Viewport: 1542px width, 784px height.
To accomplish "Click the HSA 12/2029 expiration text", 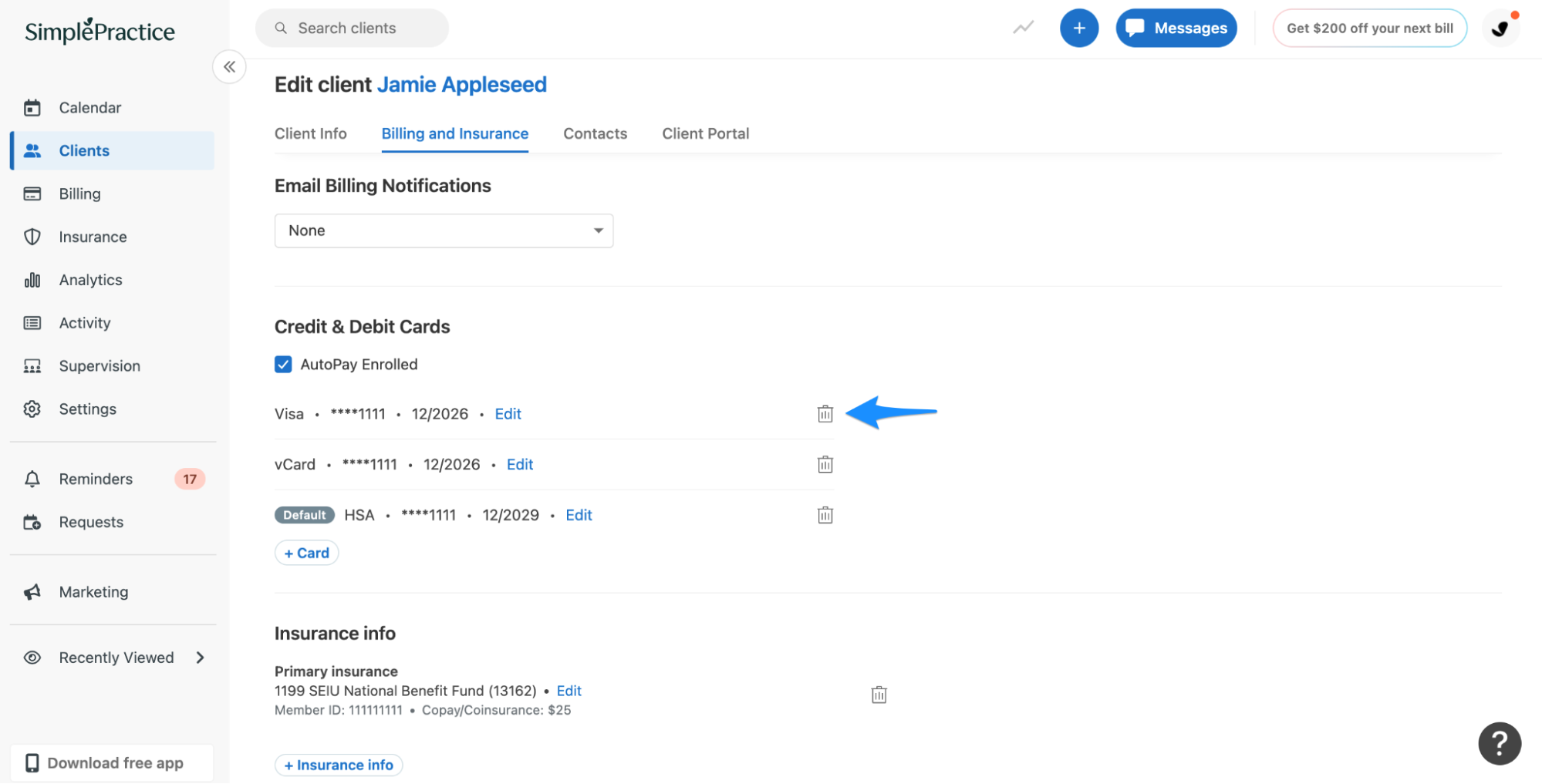I will (511, 516).
